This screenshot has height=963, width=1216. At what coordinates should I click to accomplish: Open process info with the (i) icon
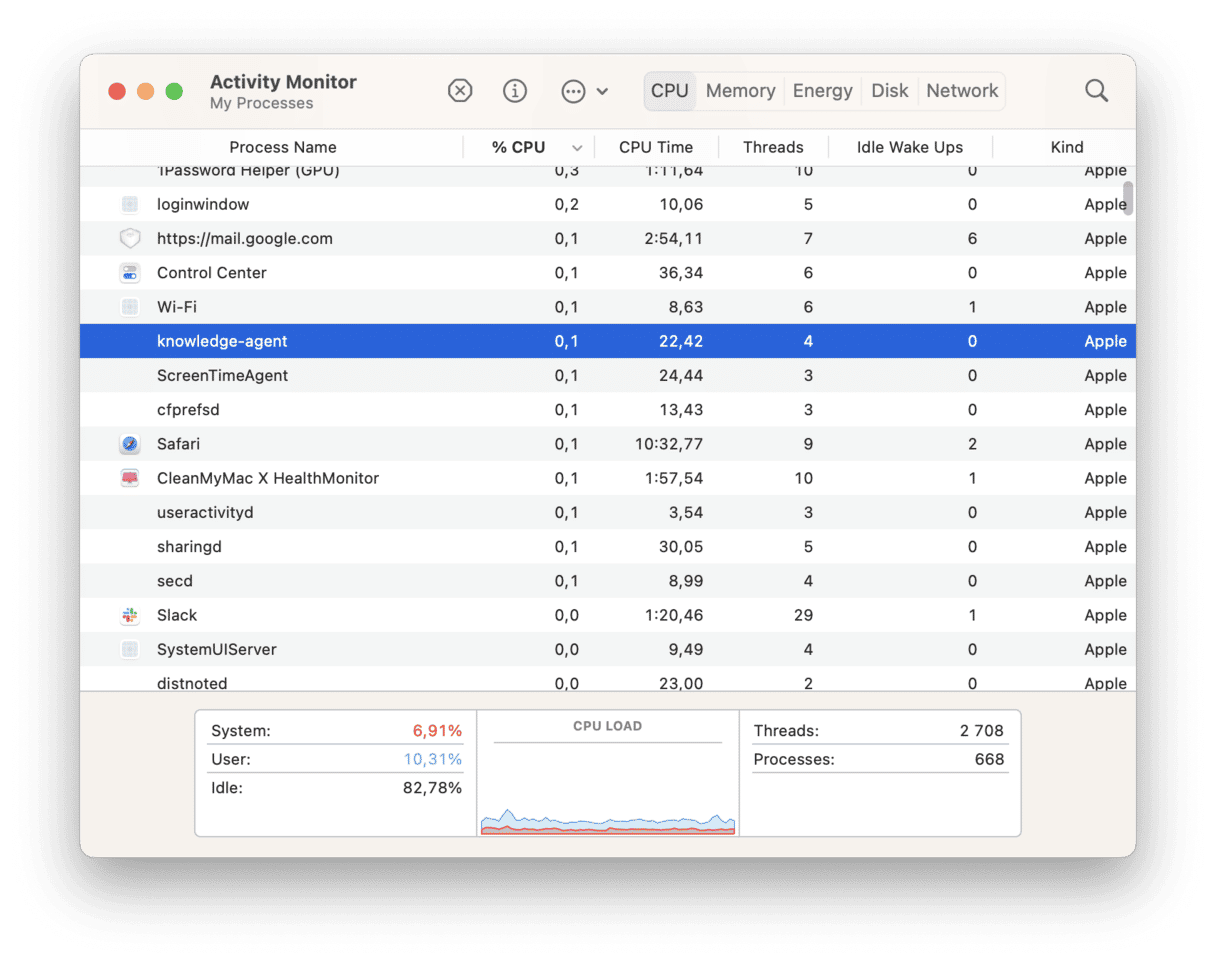pos(515,90)
